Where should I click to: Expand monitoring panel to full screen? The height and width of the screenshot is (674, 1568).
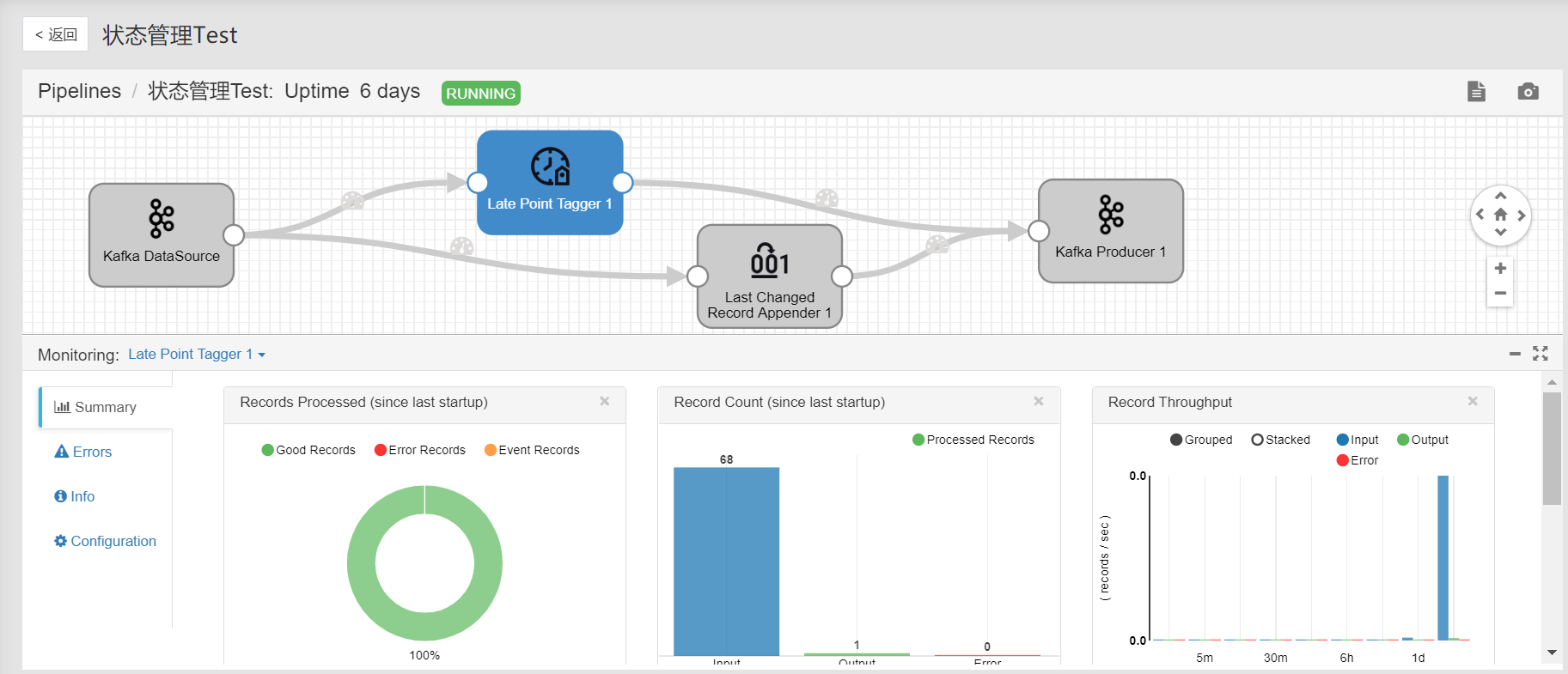[x=1540, y=354]
